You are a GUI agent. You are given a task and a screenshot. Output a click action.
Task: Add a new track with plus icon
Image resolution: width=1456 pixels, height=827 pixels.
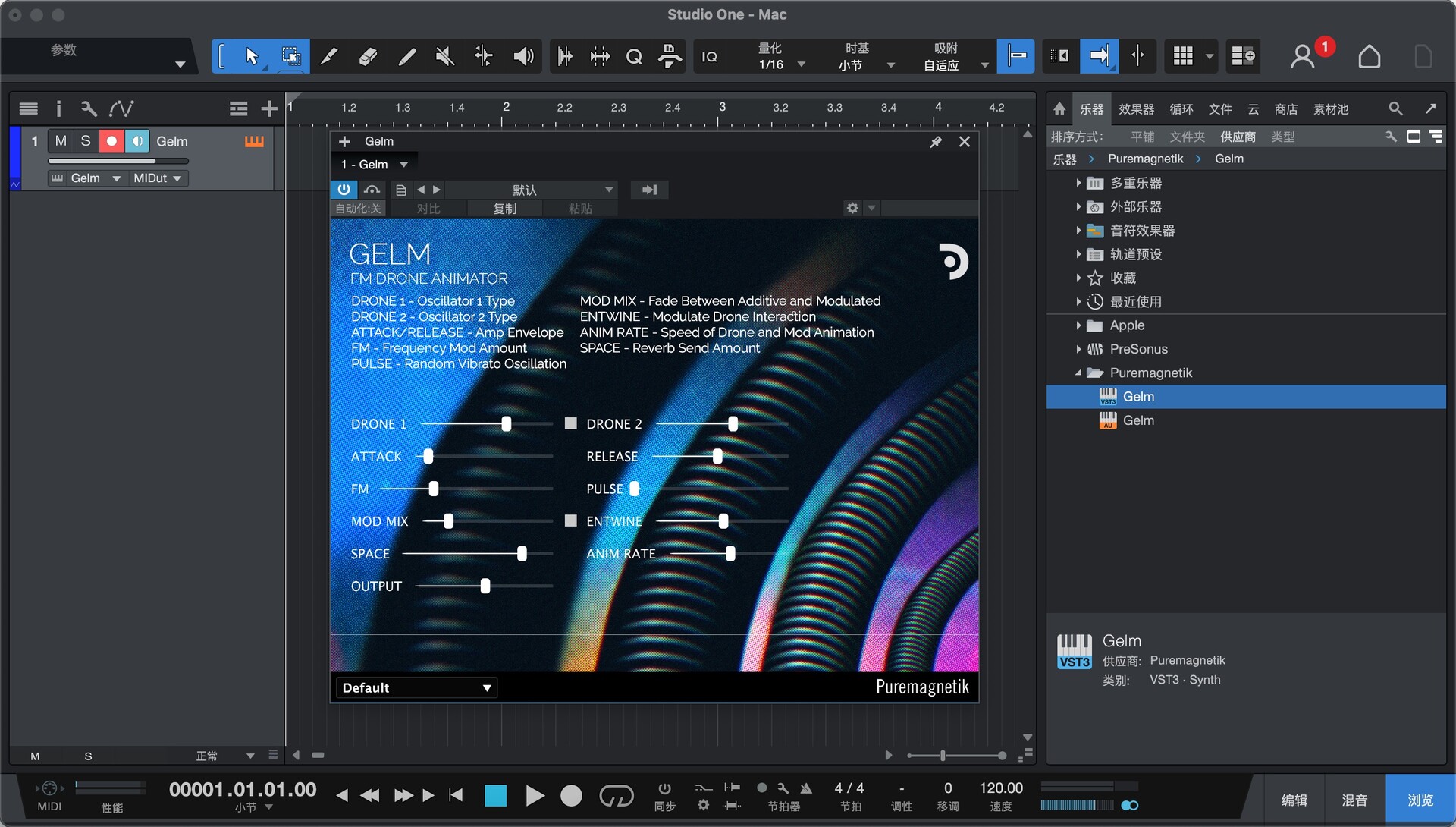268,108
